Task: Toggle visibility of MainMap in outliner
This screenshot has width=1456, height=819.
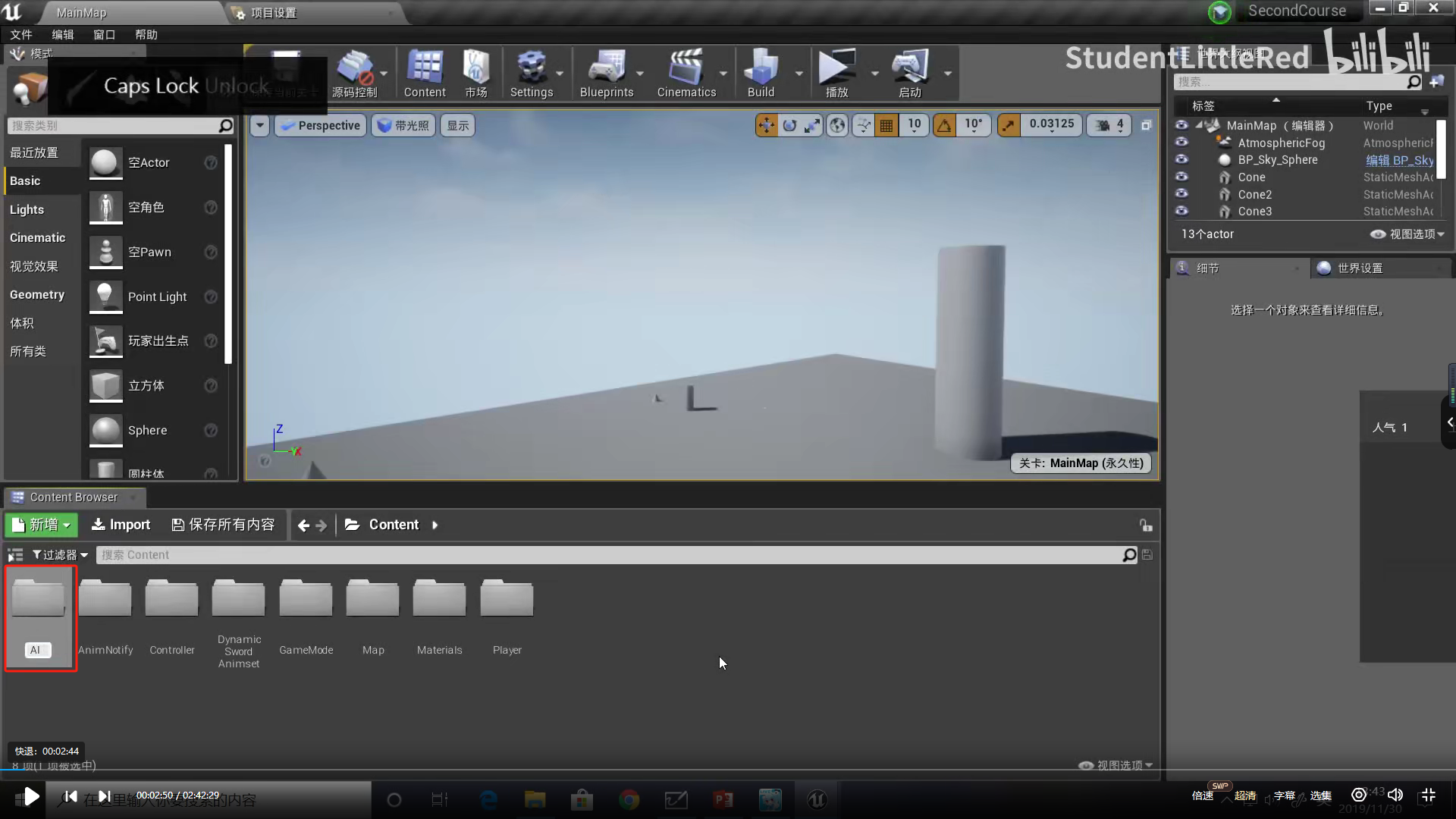Action: [1181, 125]
